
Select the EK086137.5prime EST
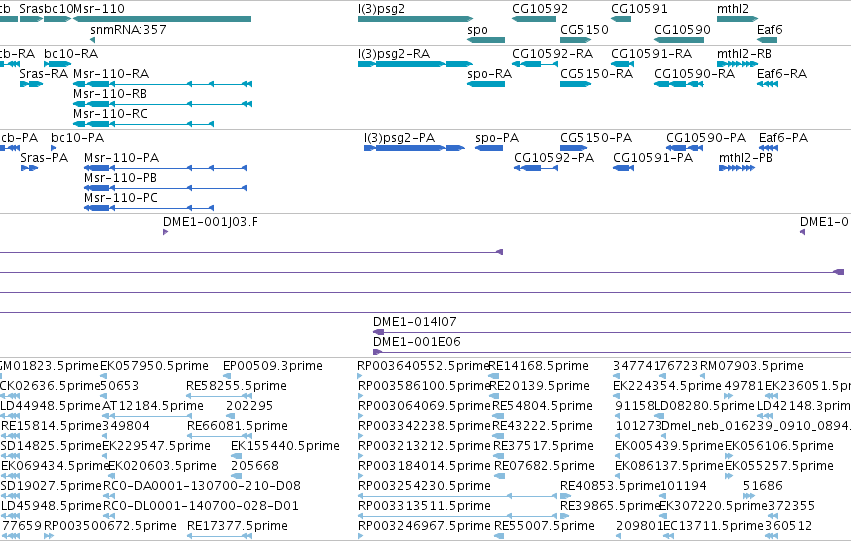point(618,476)
